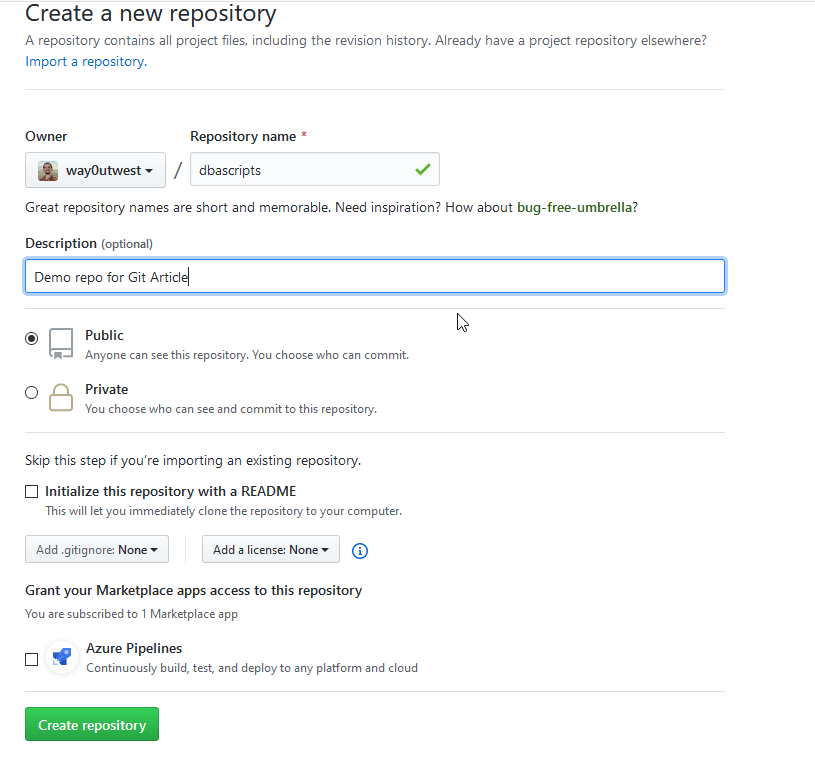Click the Azure Pipelines label text

click(134, 648)
